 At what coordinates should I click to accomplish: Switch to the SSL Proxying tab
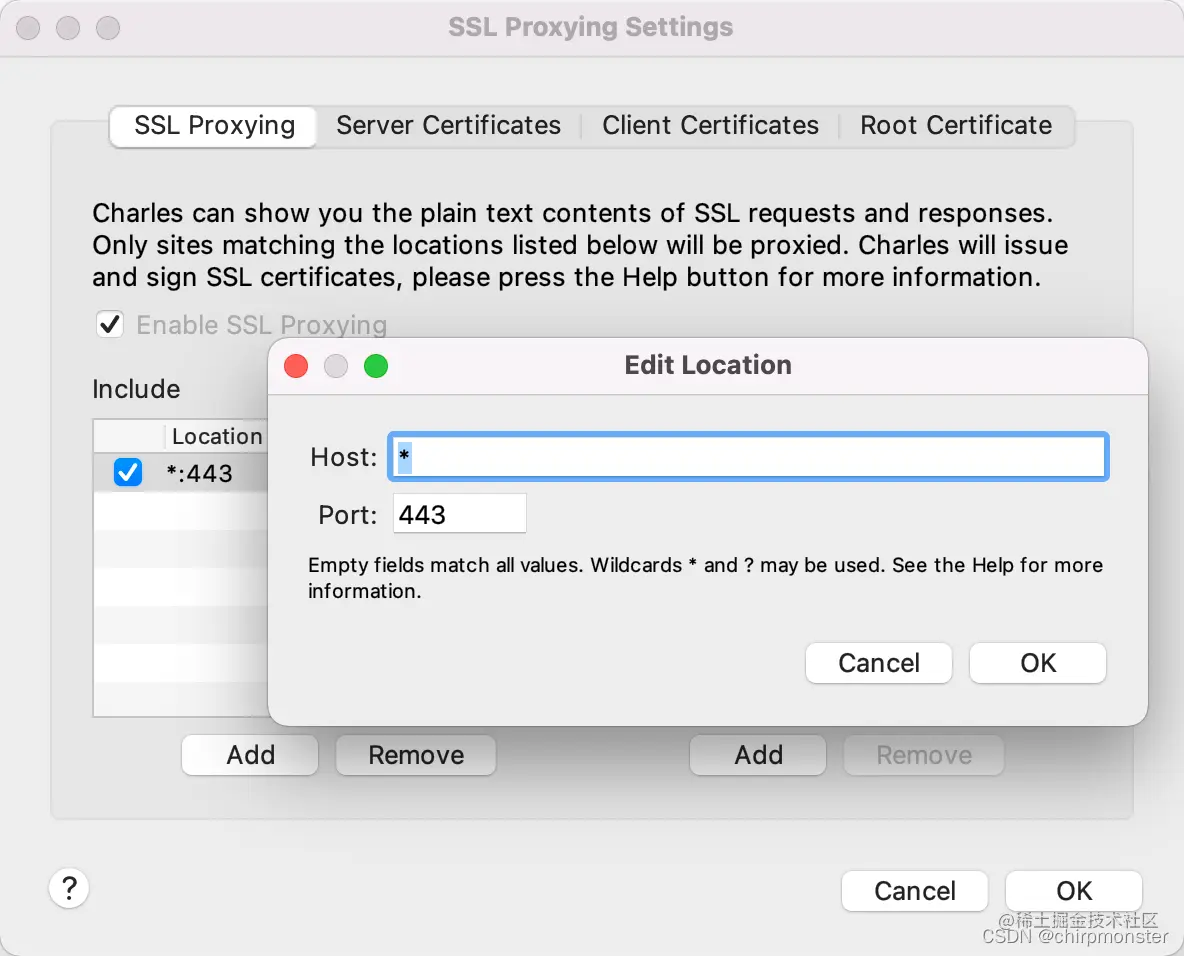214,125
